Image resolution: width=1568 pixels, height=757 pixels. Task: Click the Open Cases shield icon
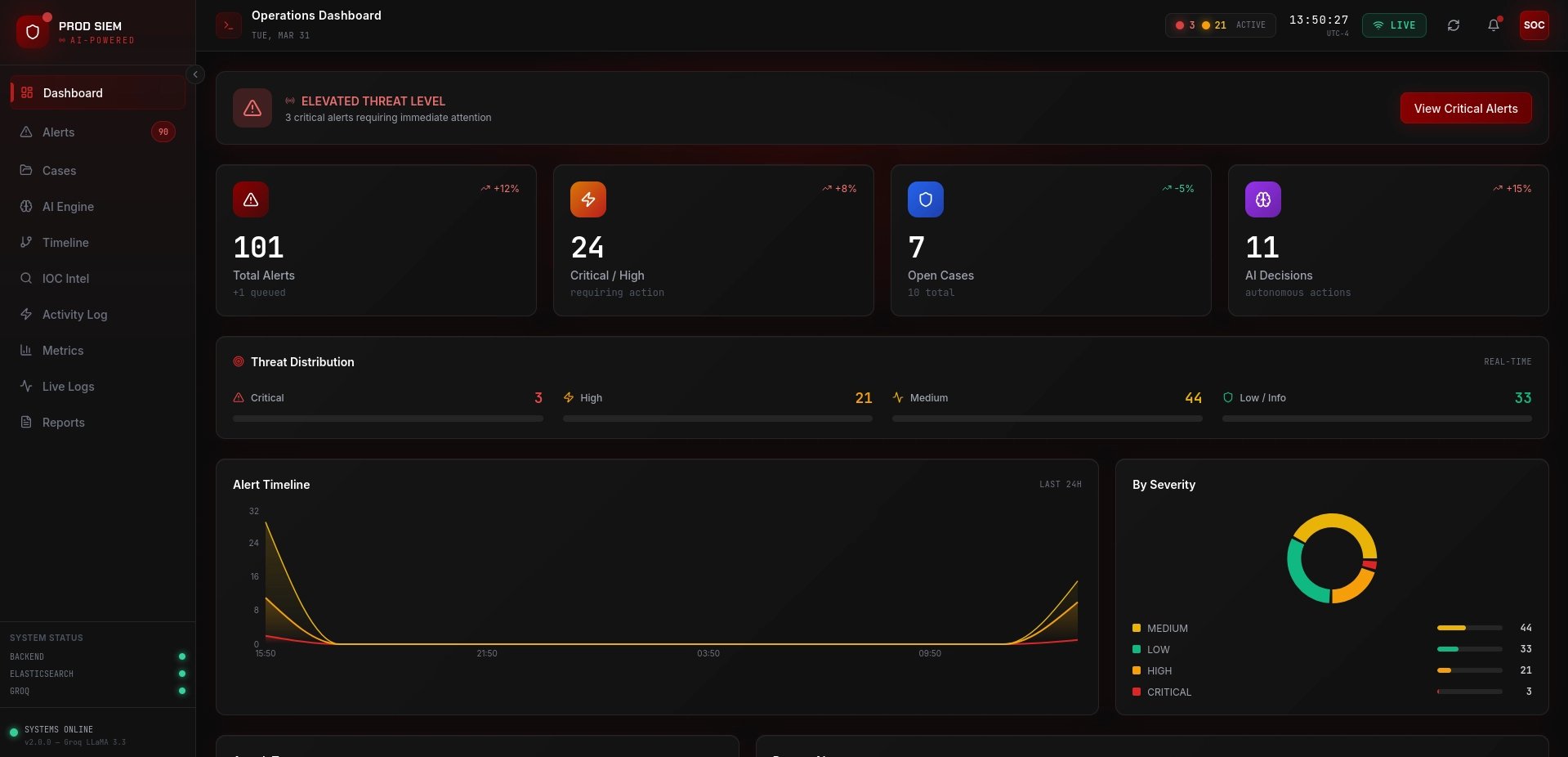pos(926,199)
